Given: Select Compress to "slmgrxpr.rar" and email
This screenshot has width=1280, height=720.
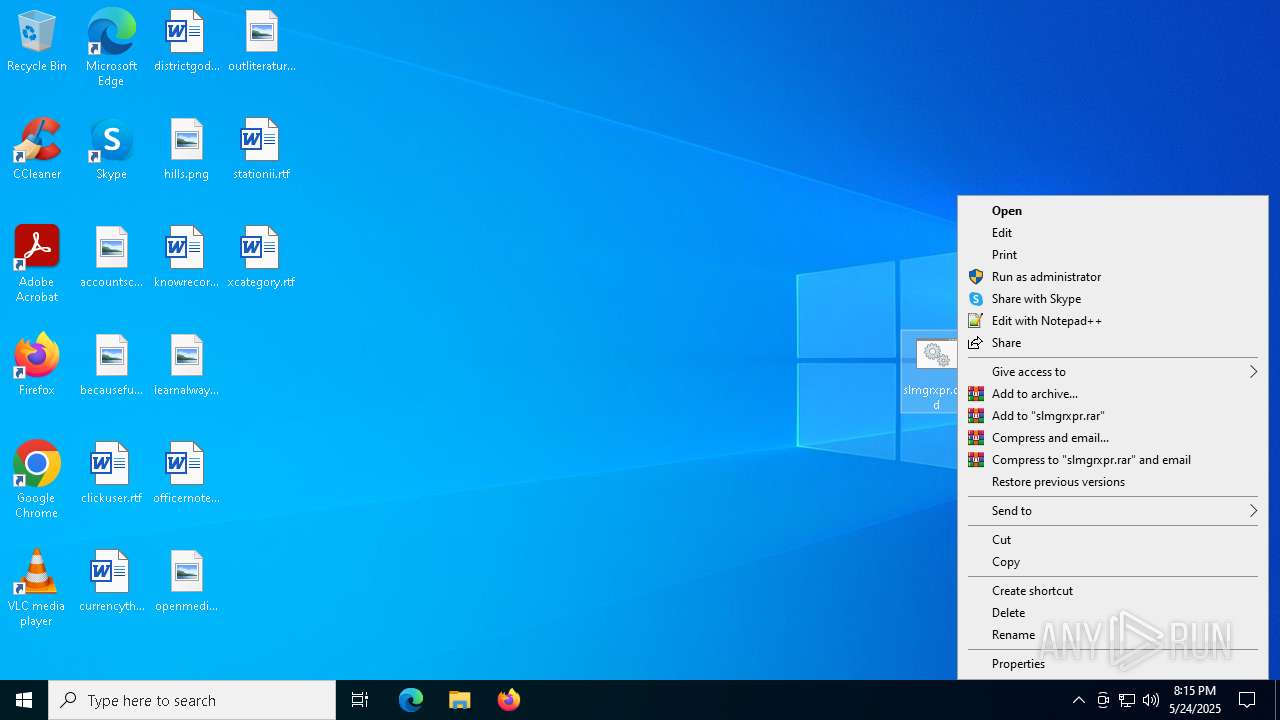Looking at the screenshot, I should (x=1113, y=460).
